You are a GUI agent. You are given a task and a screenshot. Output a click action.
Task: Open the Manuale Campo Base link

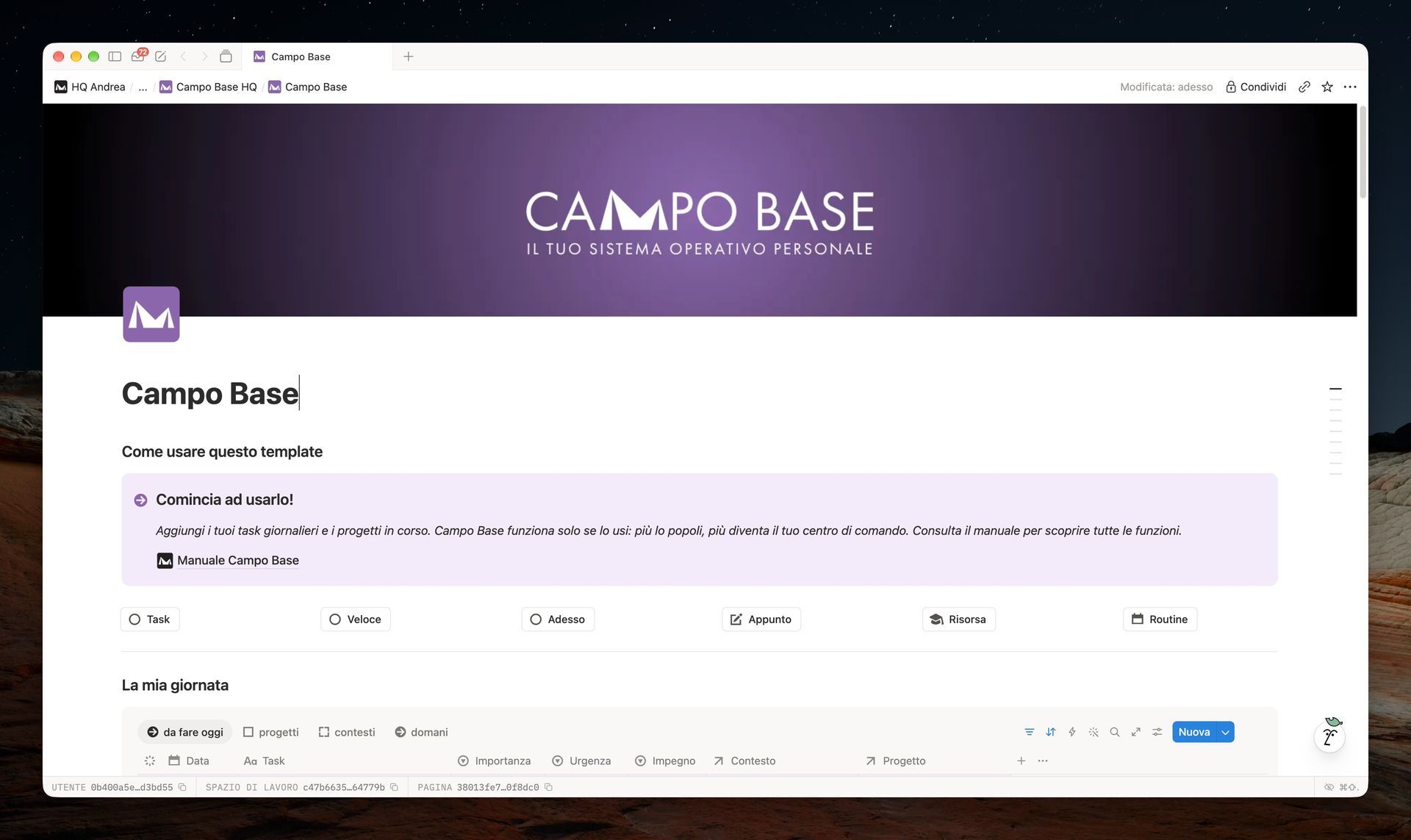pos(229,561)
